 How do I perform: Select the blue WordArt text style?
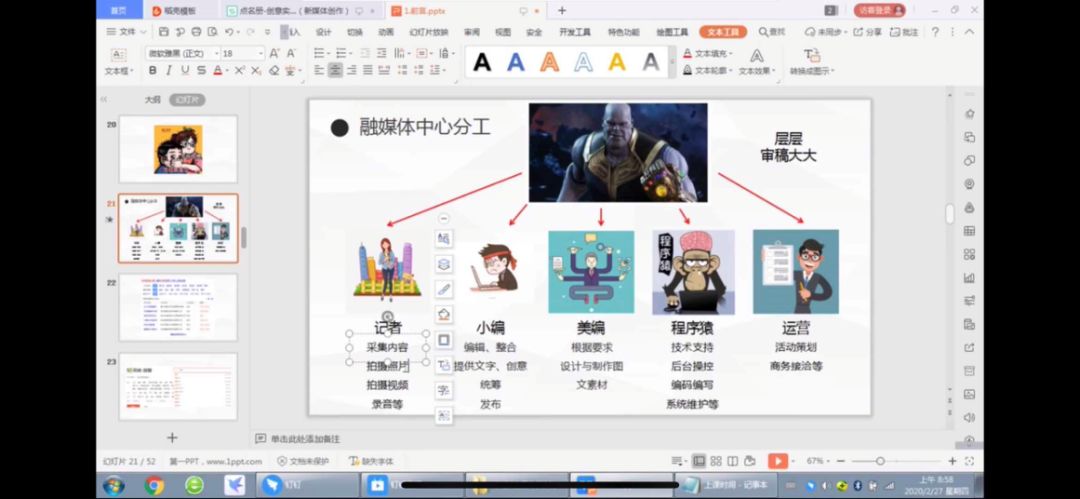click(516, 62)
